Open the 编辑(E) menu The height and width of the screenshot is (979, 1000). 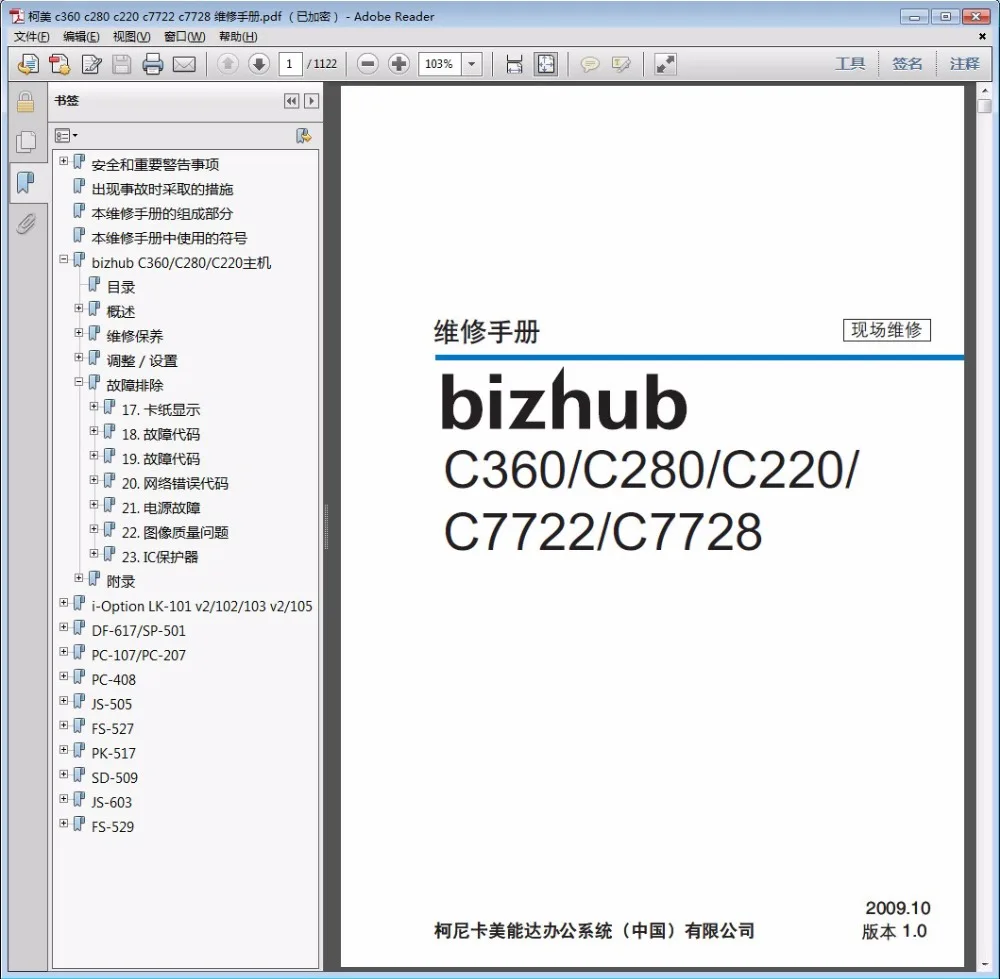(x=82, y=36)
